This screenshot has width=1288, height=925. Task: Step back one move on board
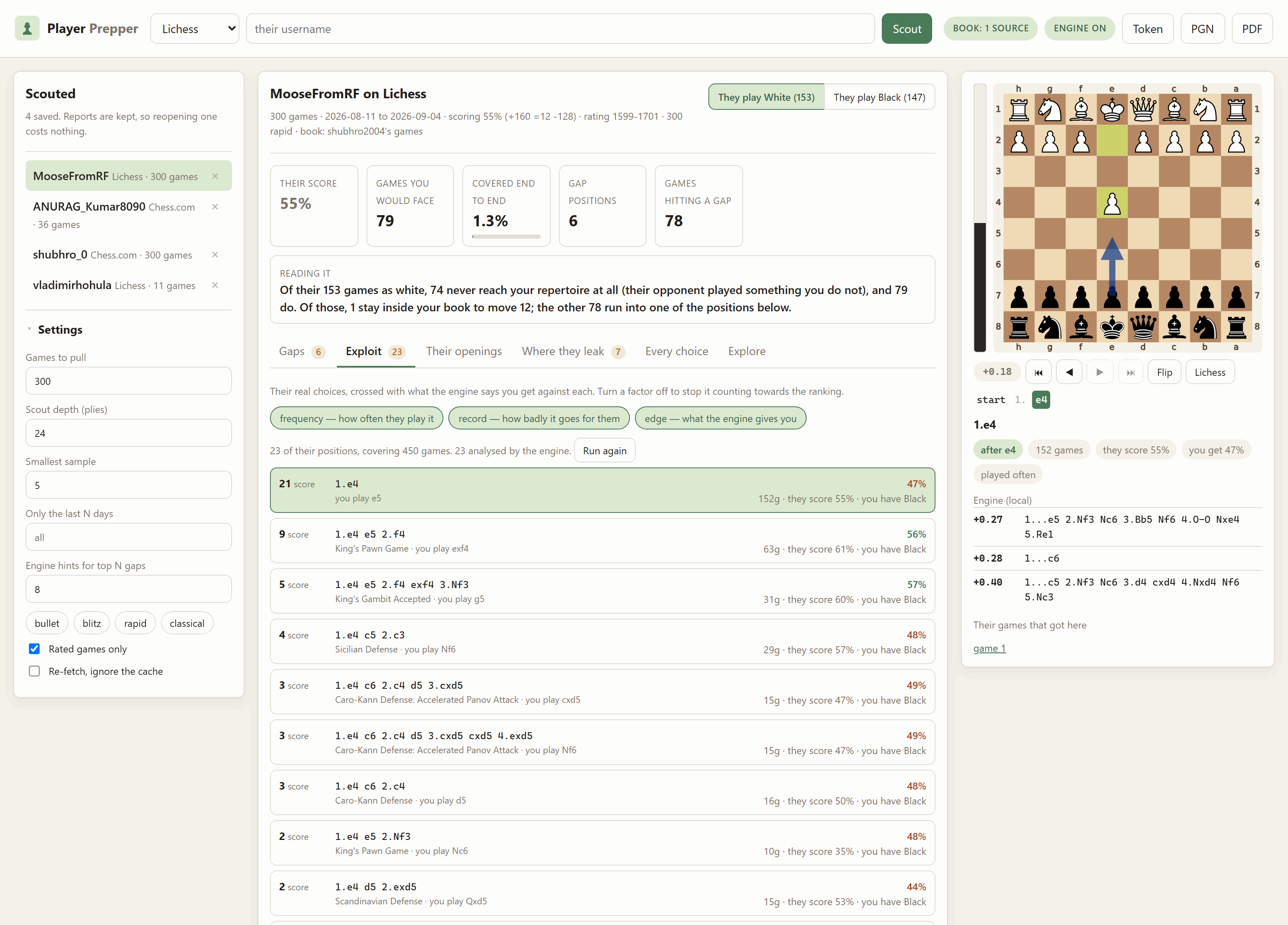coord(1069,372)
